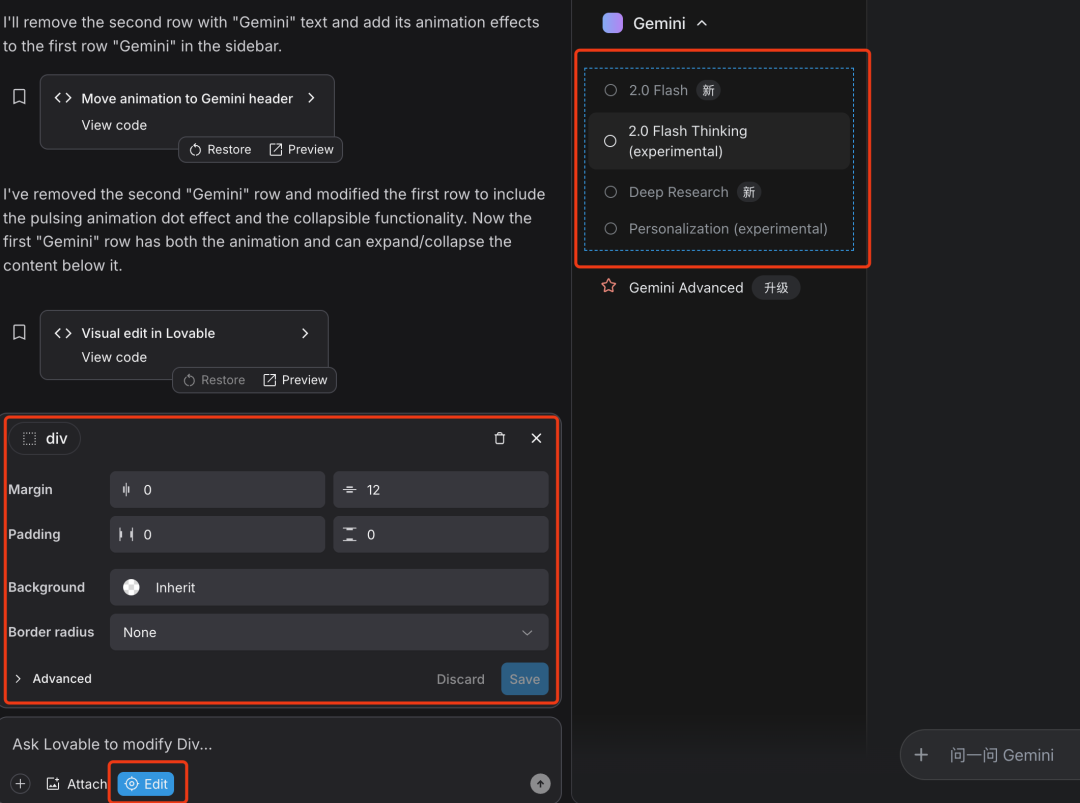View code under 'Move animation to Gemini header'
1080x803 pixels.
pyautogui.click(x=114, y=125)
